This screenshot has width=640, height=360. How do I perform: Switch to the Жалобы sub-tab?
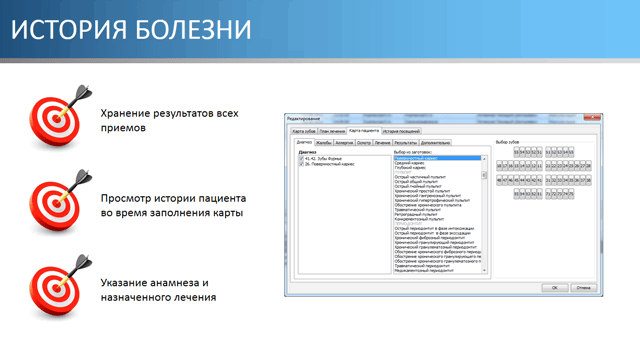(x=324, y=143)
